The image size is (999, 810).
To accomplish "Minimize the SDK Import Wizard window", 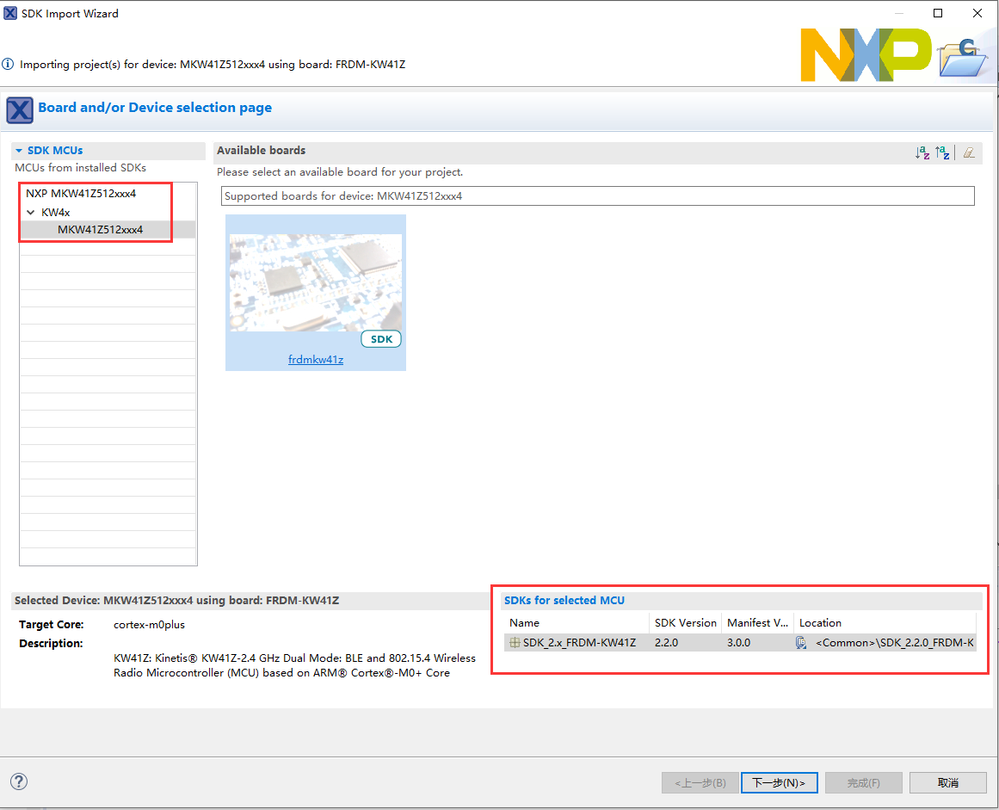I will pyautogui.click(x=899, y=13).
